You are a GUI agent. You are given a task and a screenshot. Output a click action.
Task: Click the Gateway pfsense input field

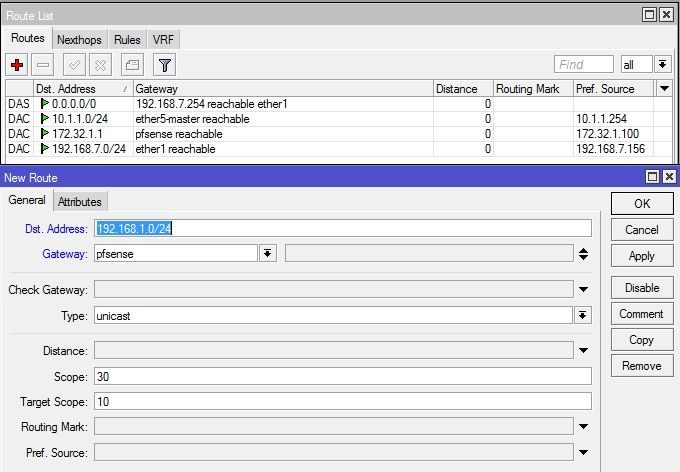[x=176, y=254]
